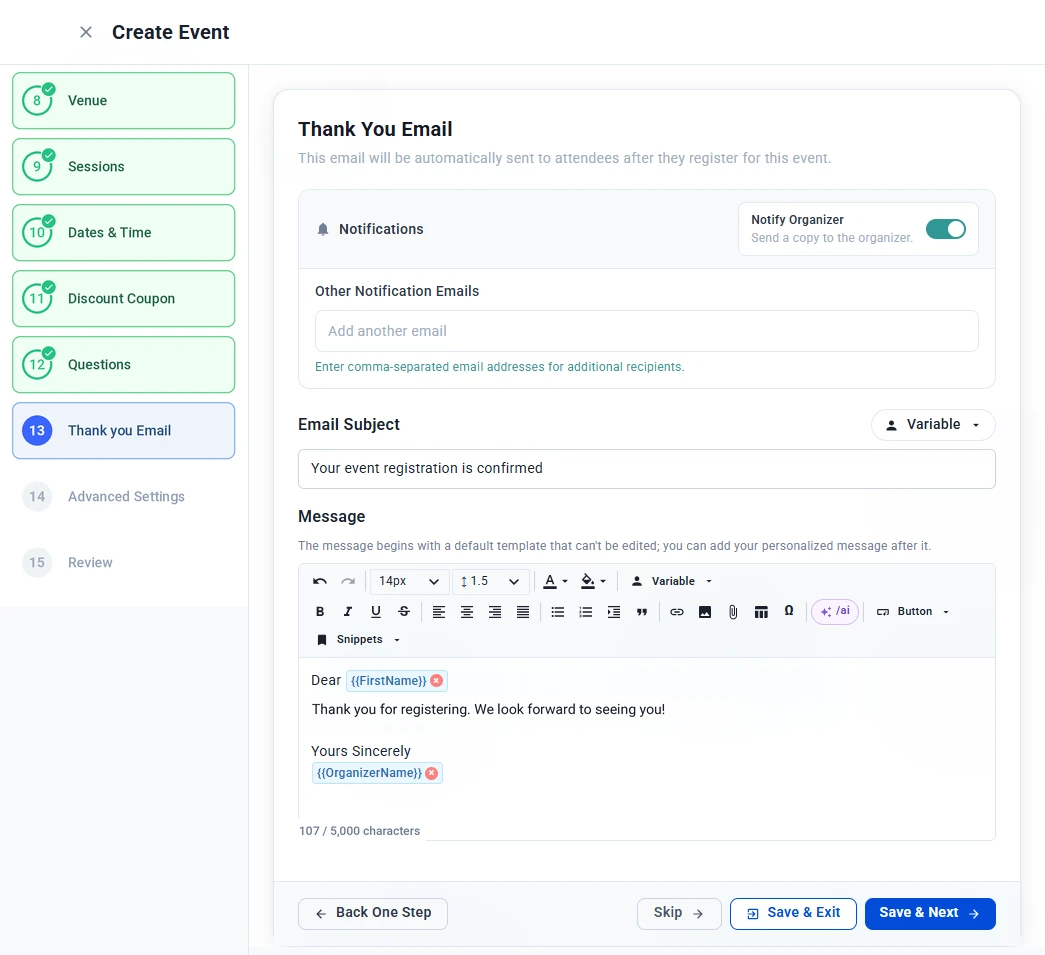Click Back One Step button
Viewport: 1045px width, 955px height.
pos(373,913)
